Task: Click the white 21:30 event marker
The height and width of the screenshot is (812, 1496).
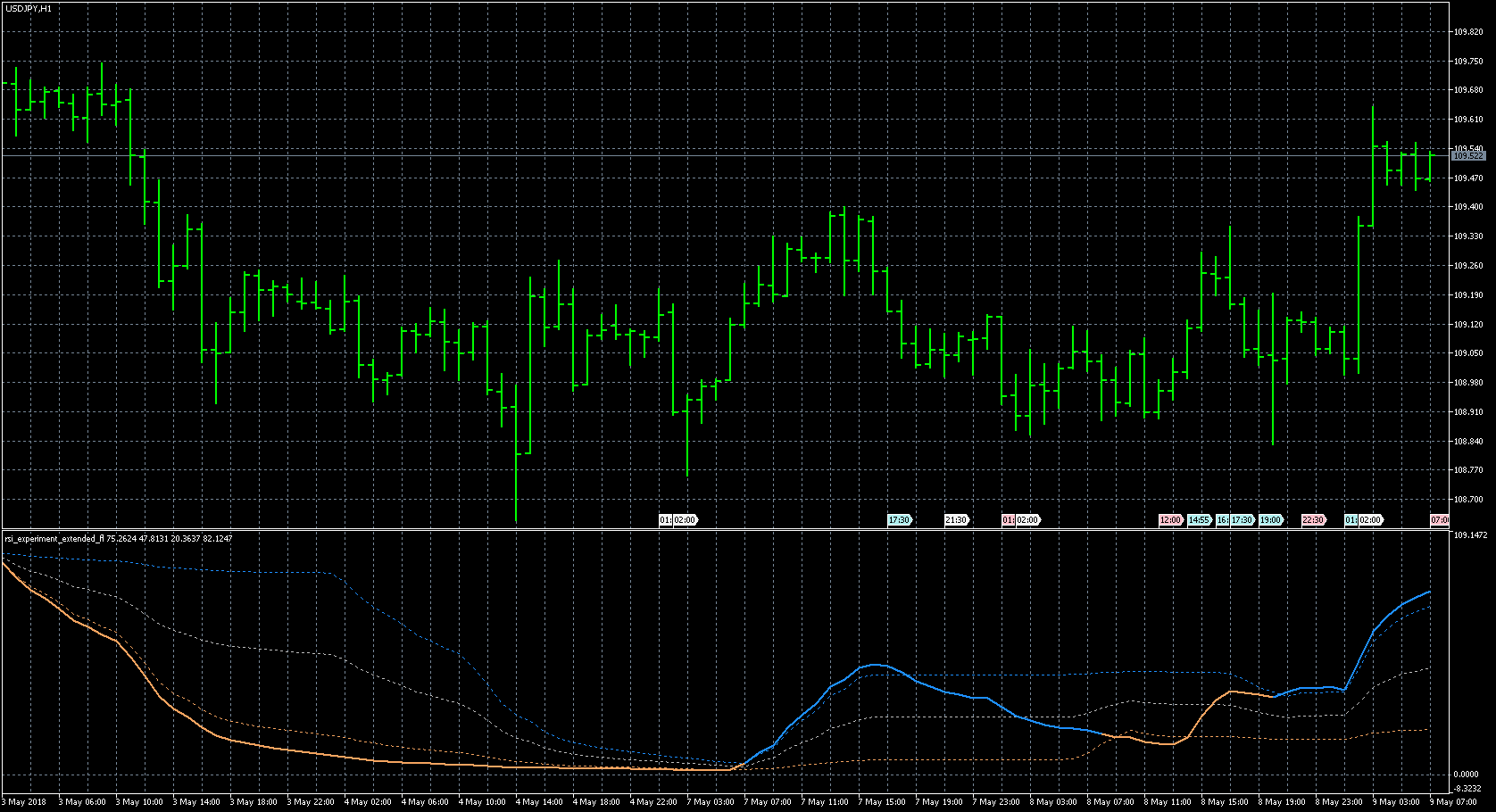Action: tap(956, 520)
